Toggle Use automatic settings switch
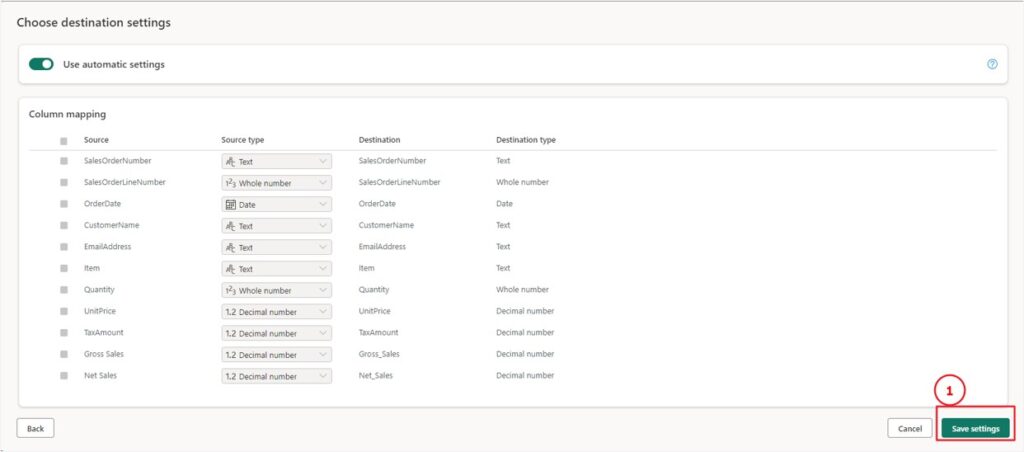 [x=41, y=64]
